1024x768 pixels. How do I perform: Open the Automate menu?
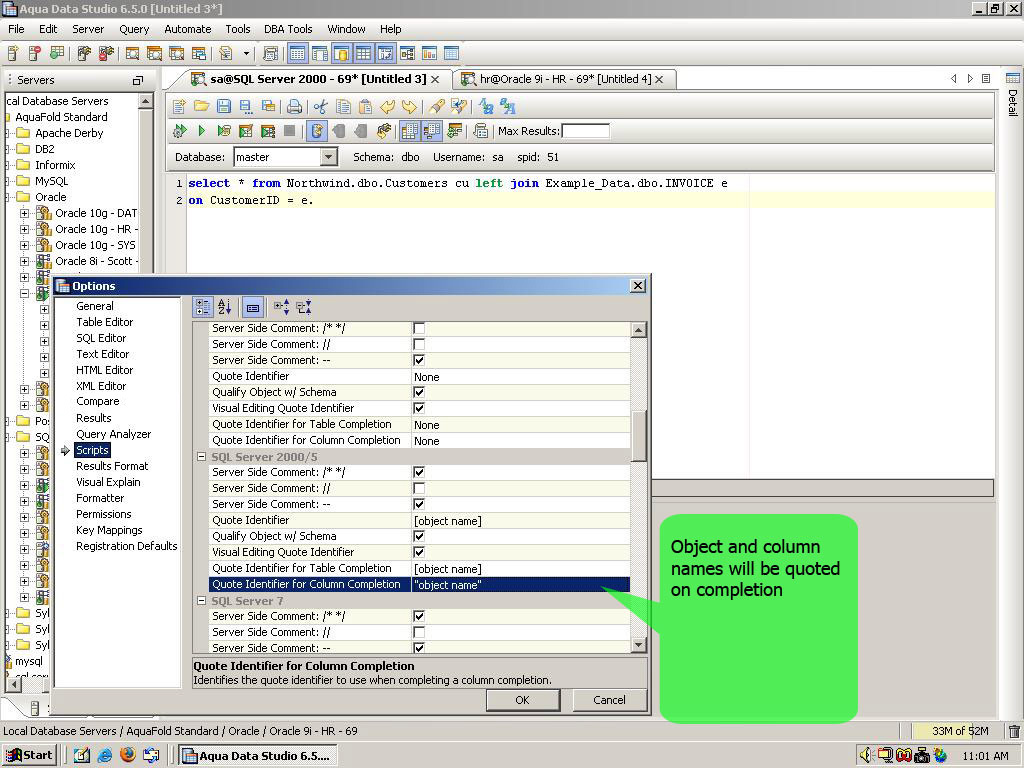click(x=187, y=29)
